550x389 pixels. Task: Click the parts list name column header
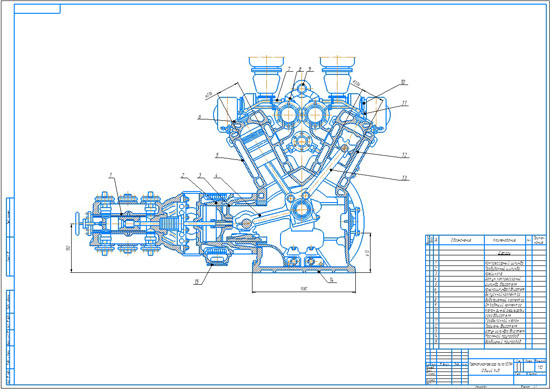point(504,240)
